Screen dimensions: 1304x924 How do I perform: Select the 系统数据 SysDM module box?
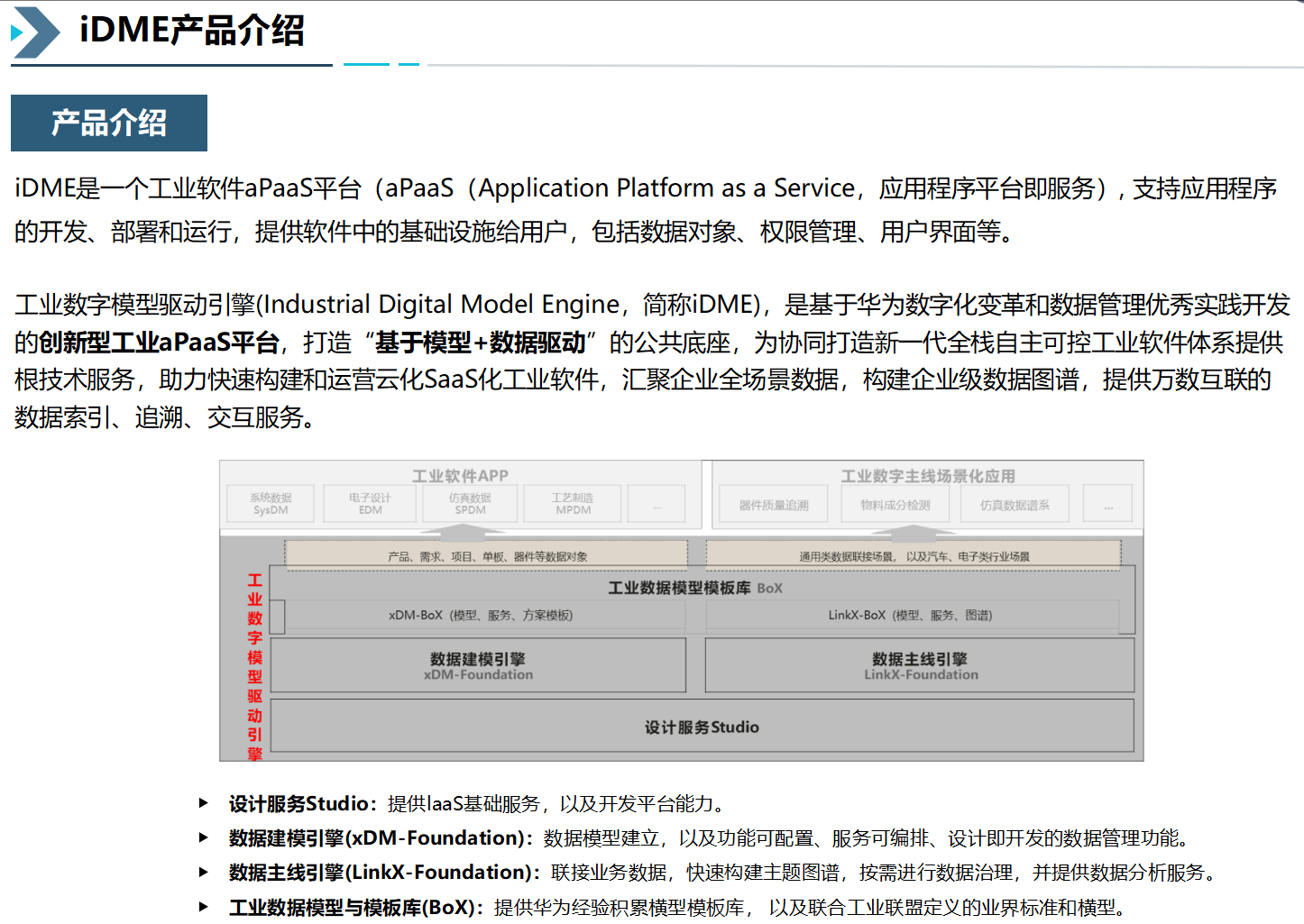(270, 503)
